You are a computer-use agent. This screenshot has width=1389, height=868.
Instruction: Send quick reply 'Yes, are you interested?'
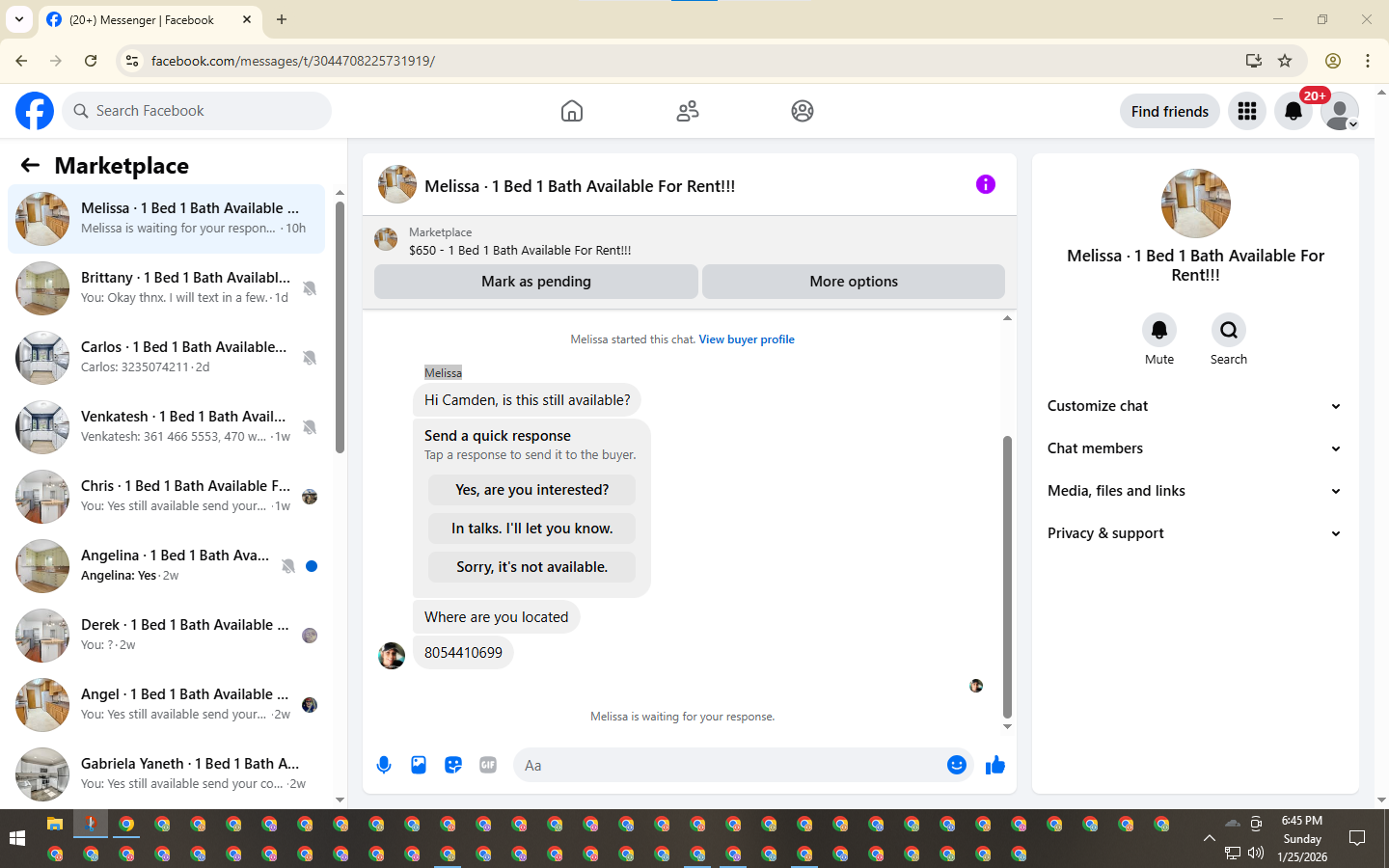(x=532, y=490)
